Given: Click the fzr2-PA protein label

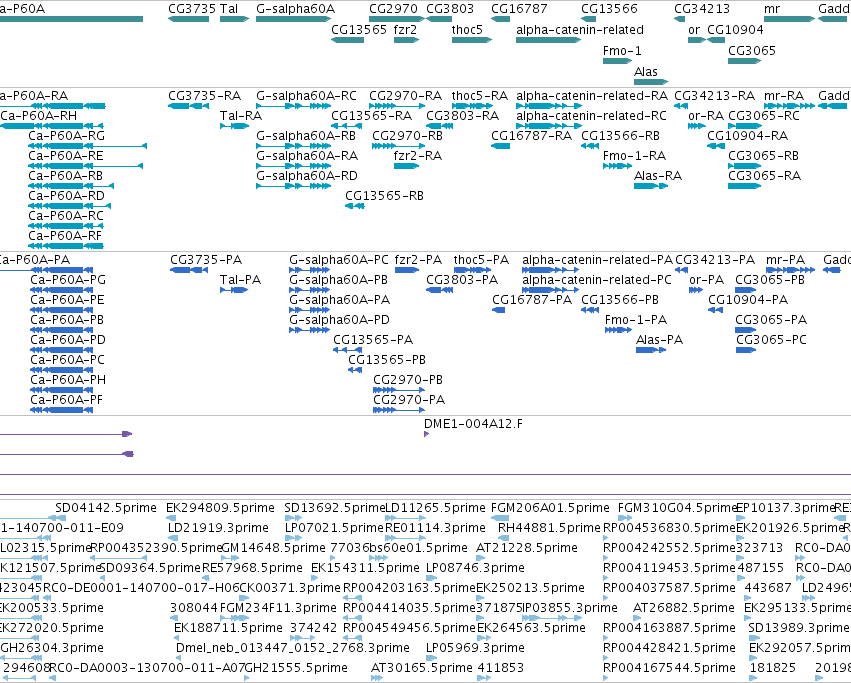Looking at the screenshot, I should pyautogui.click(x=418, y=260).
